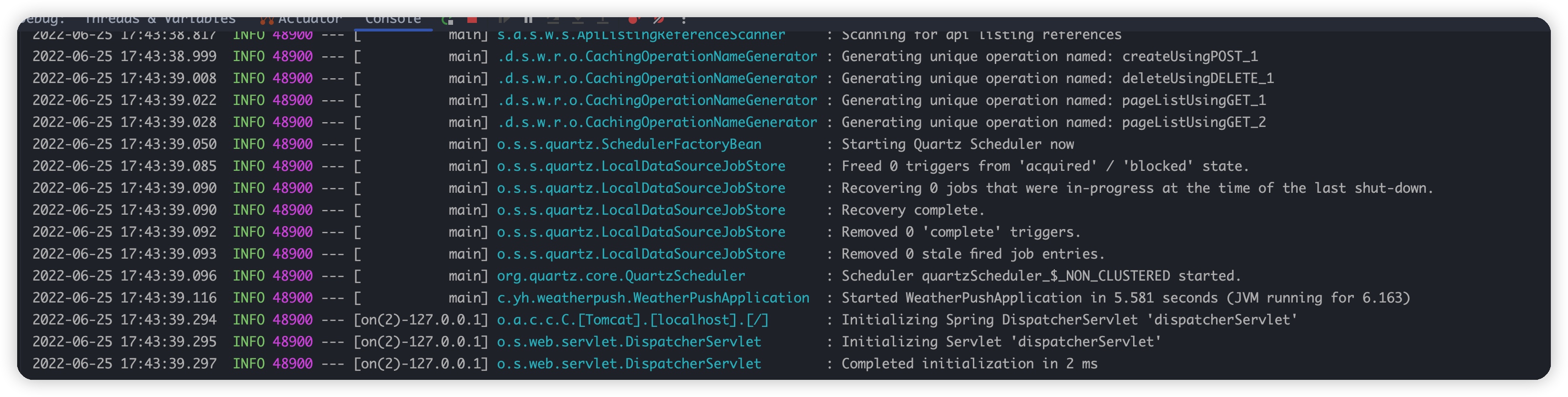This screenshot has height=397, width=1568.
Task: Click the pageListUsingGET_2 log message
Action: point(1053,122)
